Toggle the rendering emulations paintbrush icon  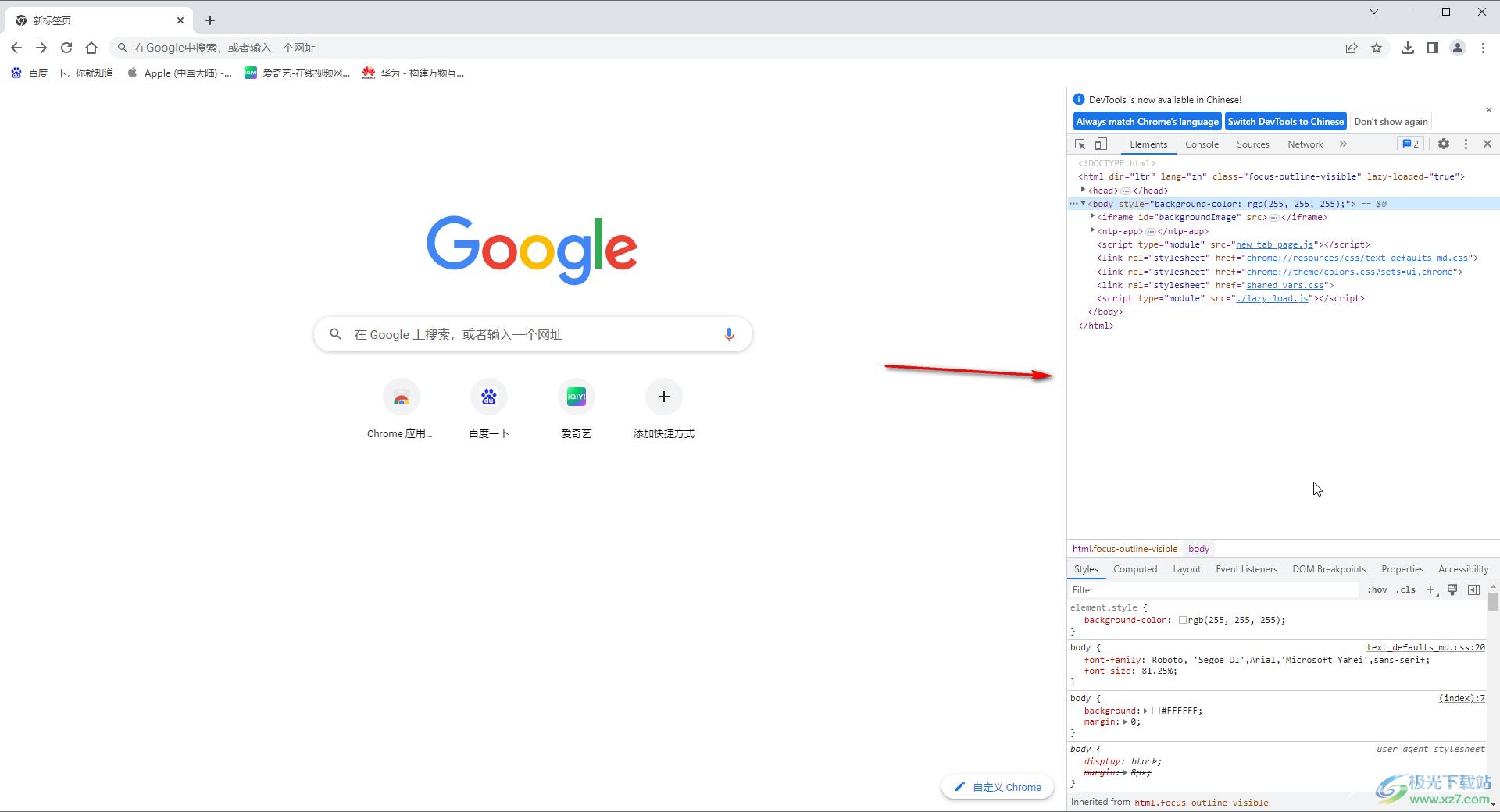coord(1452,590)
